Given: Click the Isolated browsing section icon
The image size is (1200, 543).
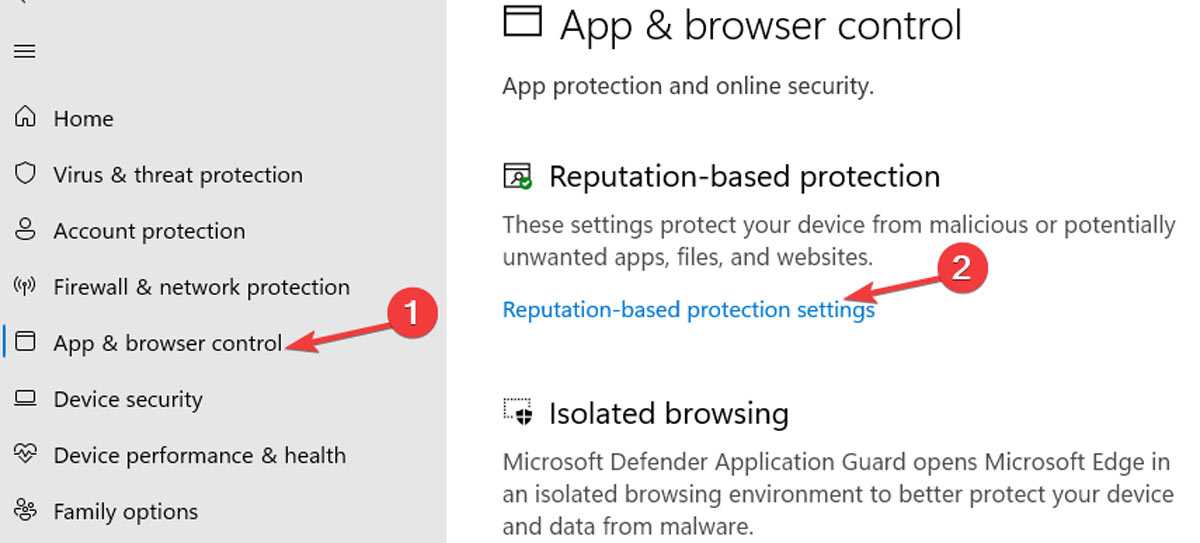Looking at the screenshot, I should (x=517, y=412).
